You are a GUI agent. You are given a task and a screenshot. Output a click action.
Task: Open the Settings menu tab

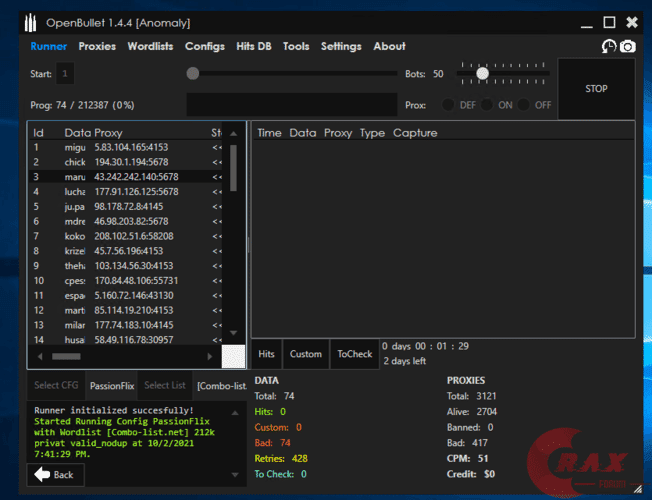tap(341, 46)
